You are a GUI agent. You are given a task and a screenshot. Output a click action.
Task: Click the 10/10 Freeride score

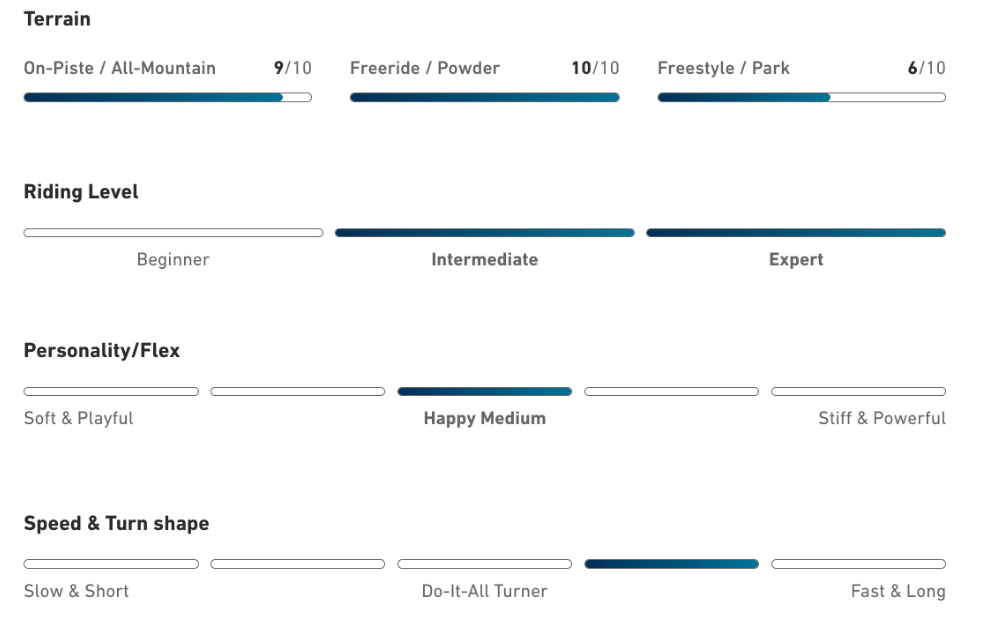(594, 68)
